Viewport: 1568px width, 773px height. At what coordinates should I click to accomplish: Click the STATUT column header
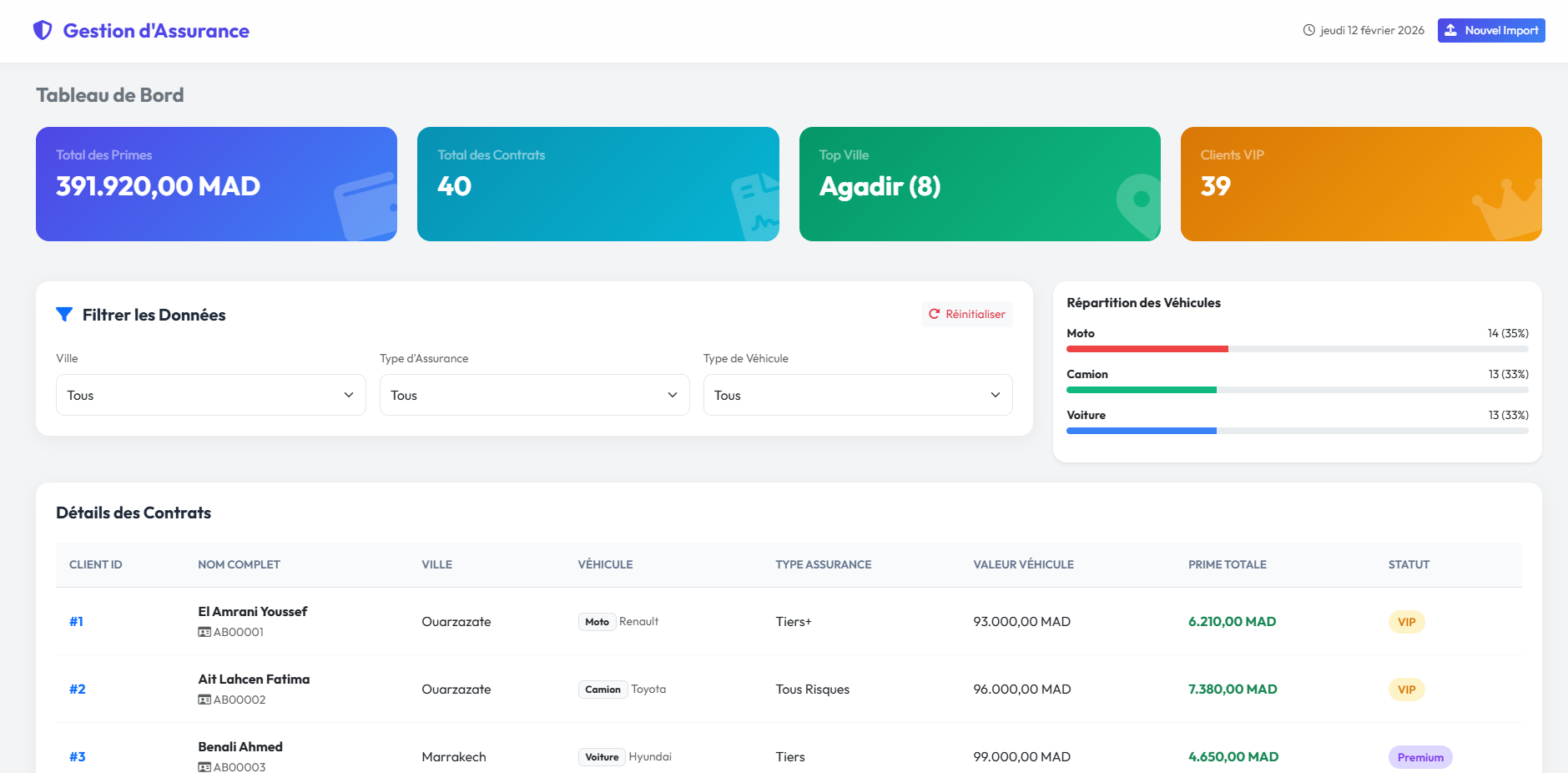coord(1409,565)
